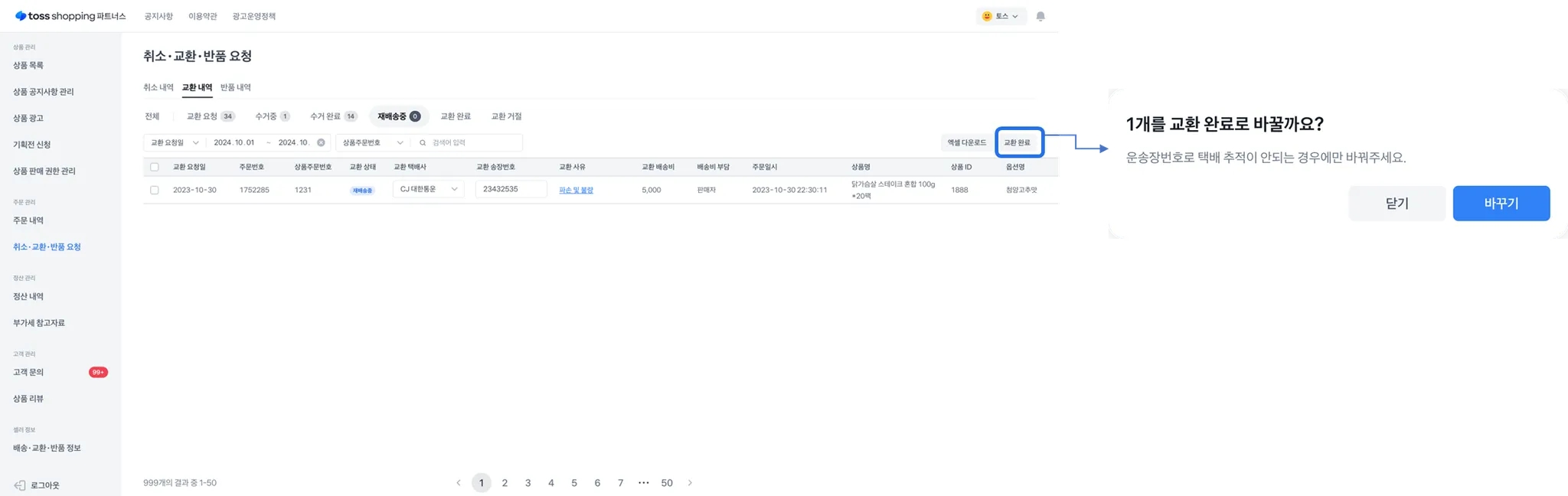Screen dimensions: 1568x496
Task: Click the toss shopping logo
Action: tap(70, 16)
